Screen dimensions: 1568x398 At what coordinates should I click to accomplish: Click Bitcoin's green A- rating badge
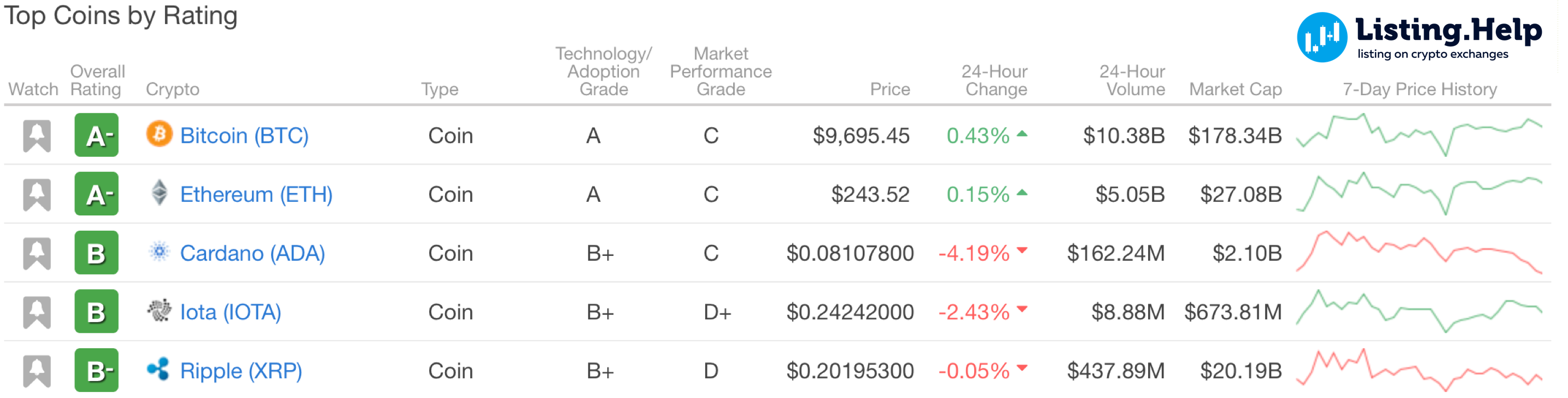[96, 135]
